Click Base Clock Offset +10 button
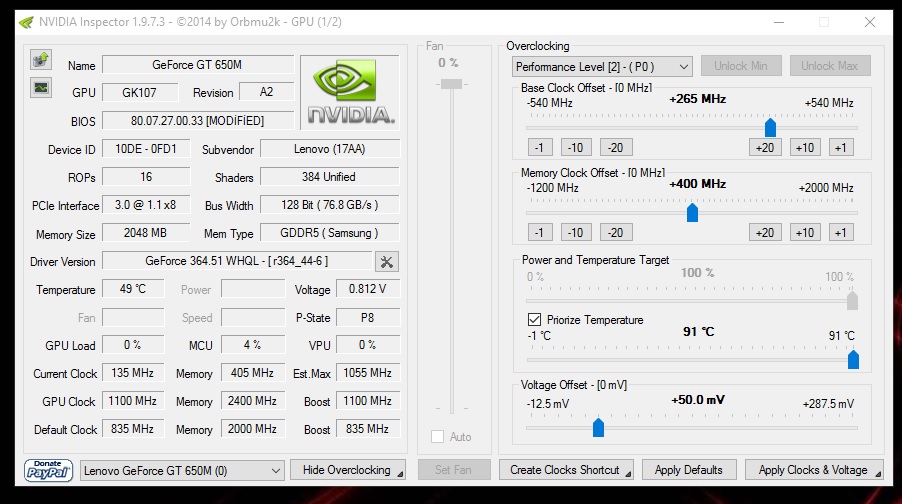The width and height of the screenshot is (902, 504). click(x=805, y=148)
